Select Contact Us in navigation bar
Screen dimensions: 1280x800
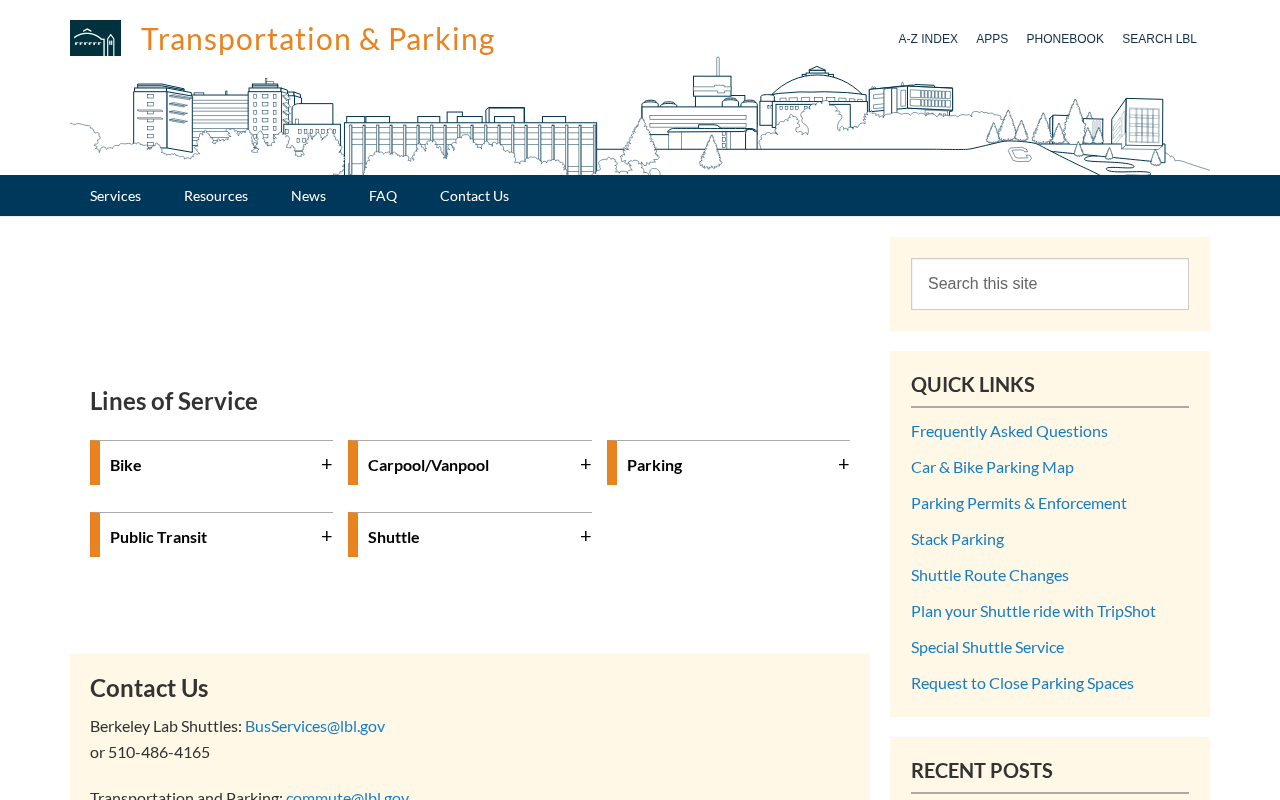click(x=474, y=196)
